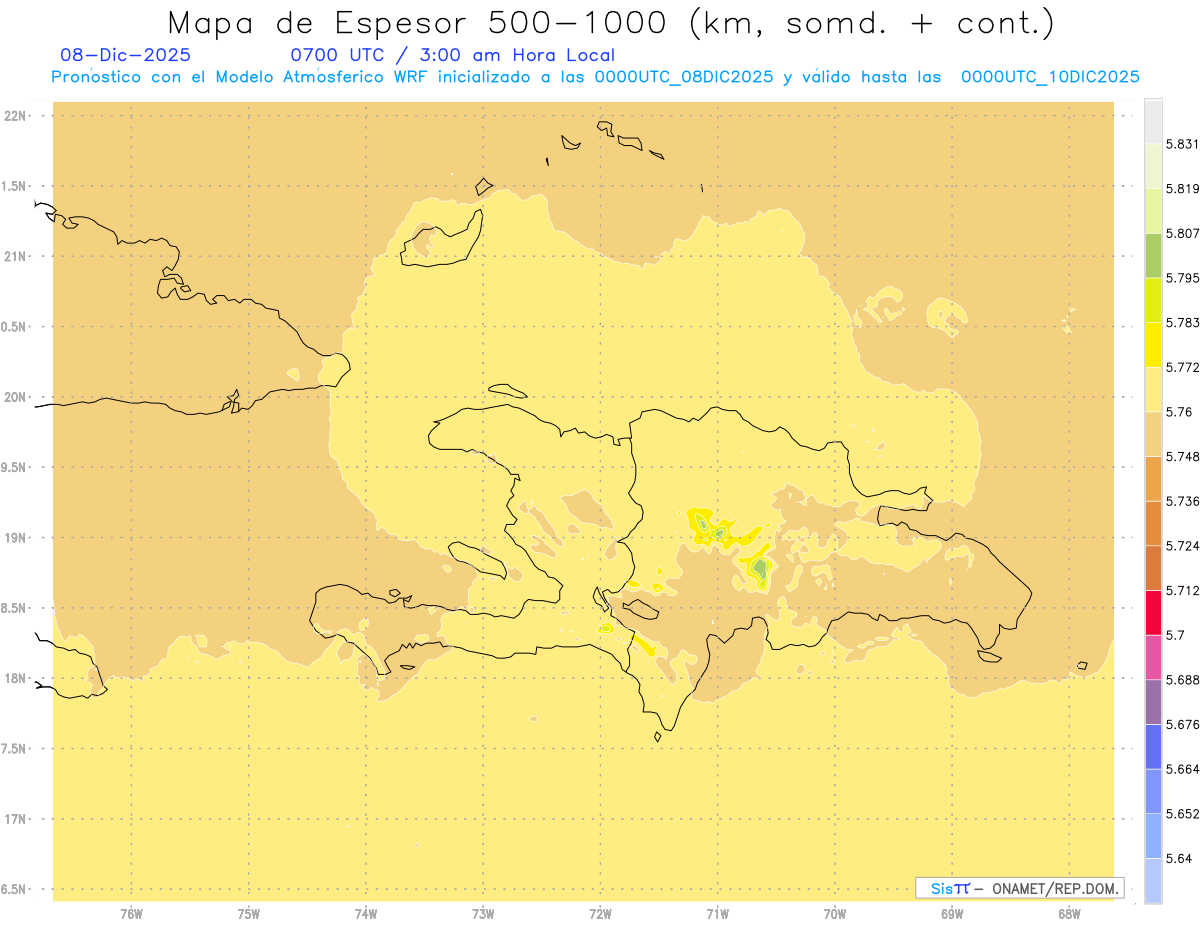The height and width of the screenshot is (927, 1200).
Task: Click the latitude label "17N"
Action: coord(15,819)
